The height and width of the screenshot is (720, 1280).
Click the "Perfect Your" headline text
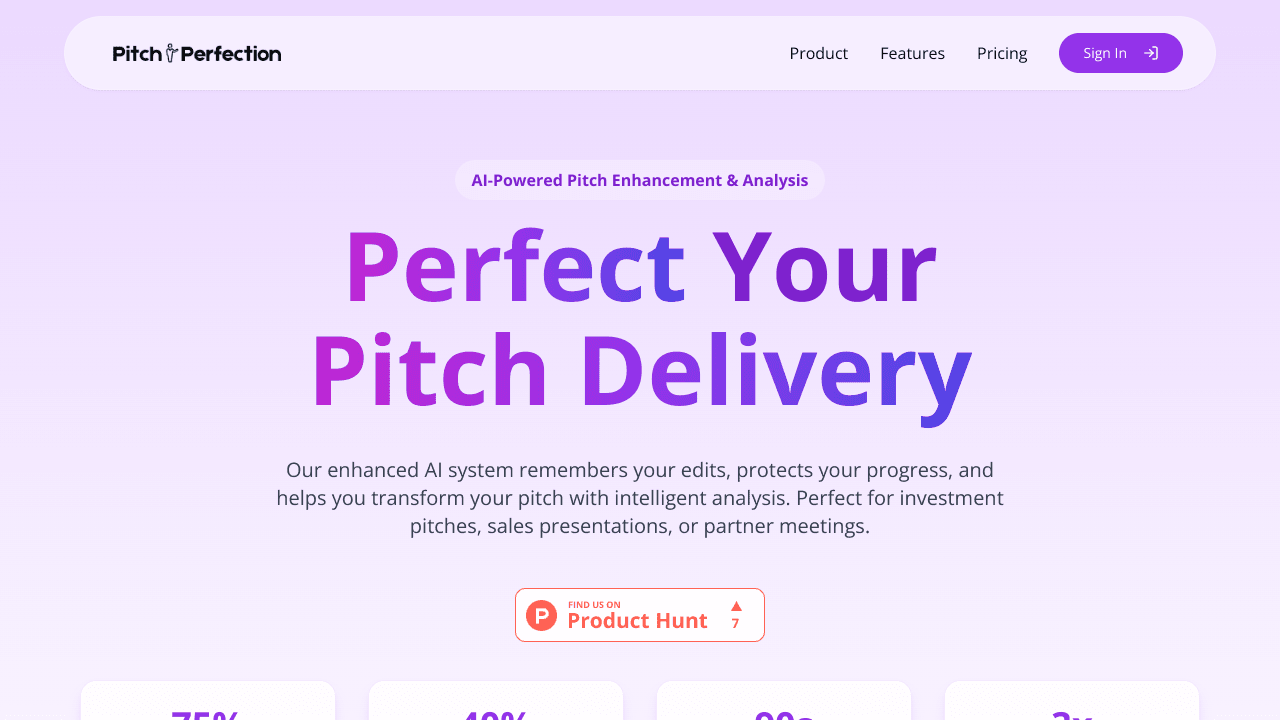tap(640, 267)
